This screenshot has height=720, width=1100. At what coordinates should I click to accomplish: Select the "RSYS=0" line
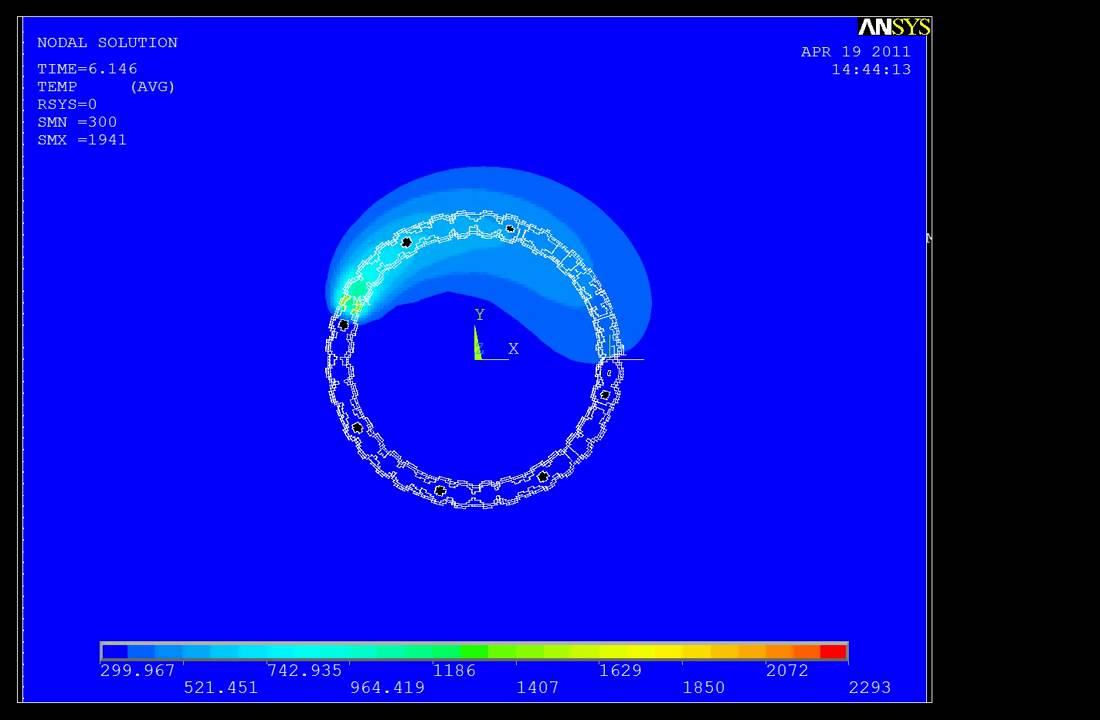pos(67,105)
